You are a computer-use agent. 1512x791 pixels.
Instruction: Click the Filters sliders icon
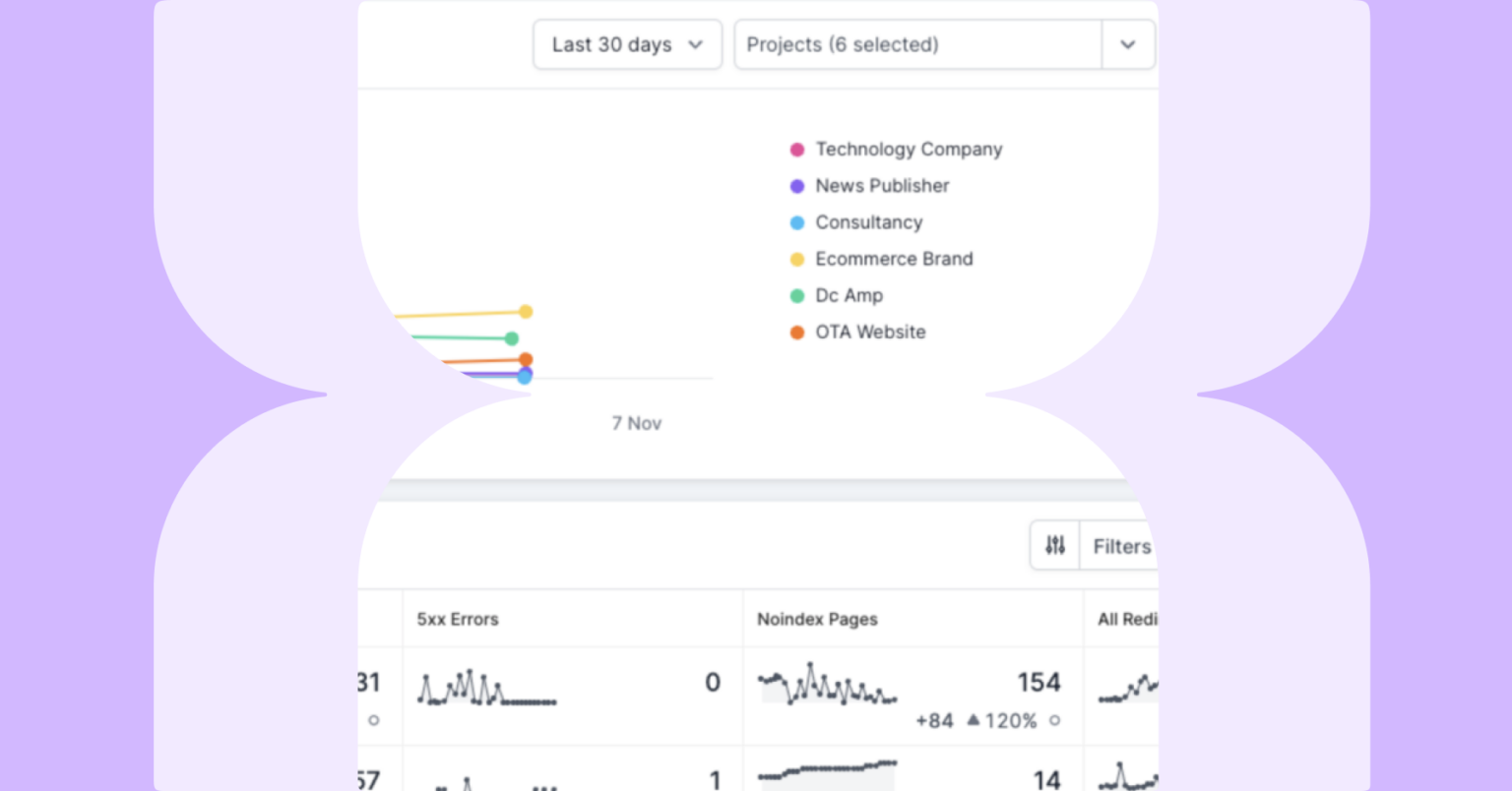pos(1055,546)
